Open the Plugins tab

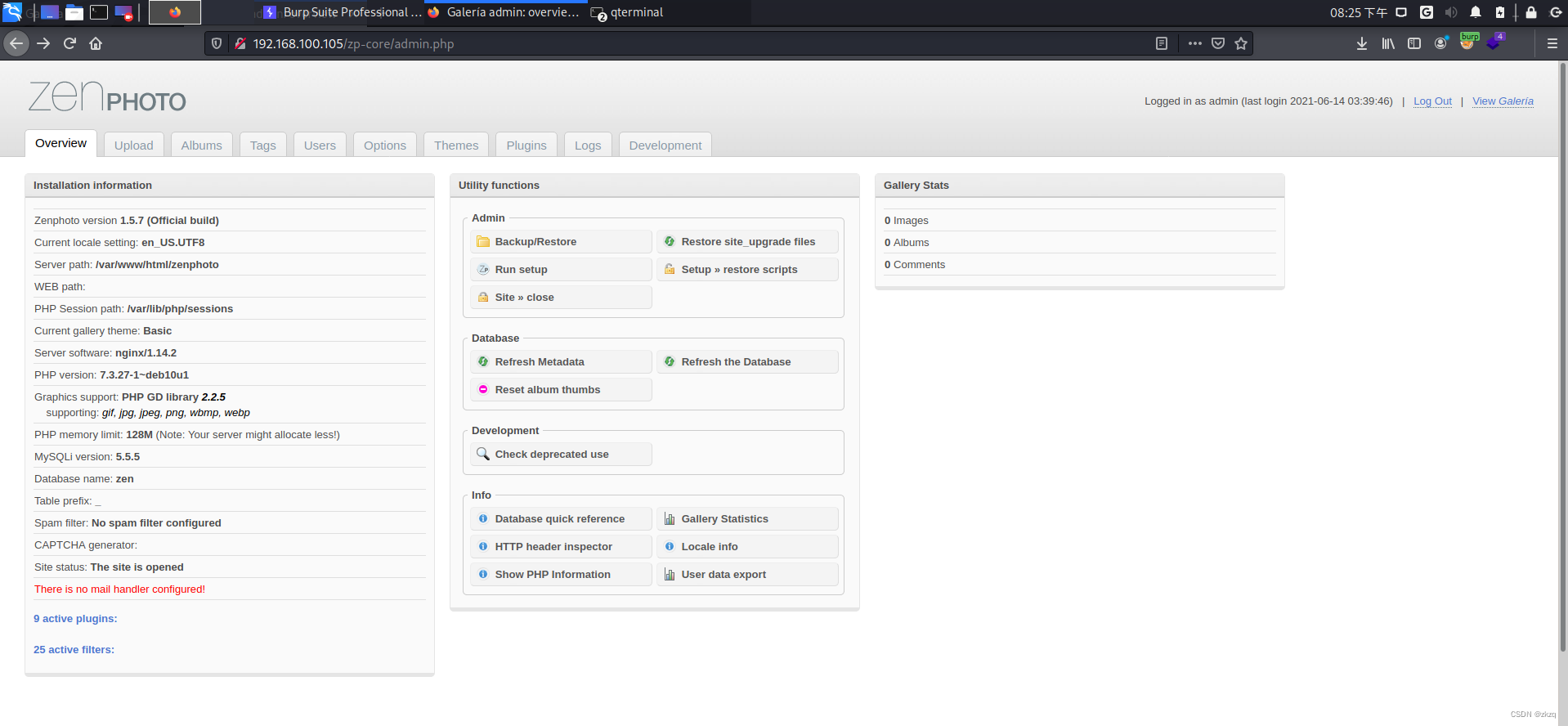[526, 145]
